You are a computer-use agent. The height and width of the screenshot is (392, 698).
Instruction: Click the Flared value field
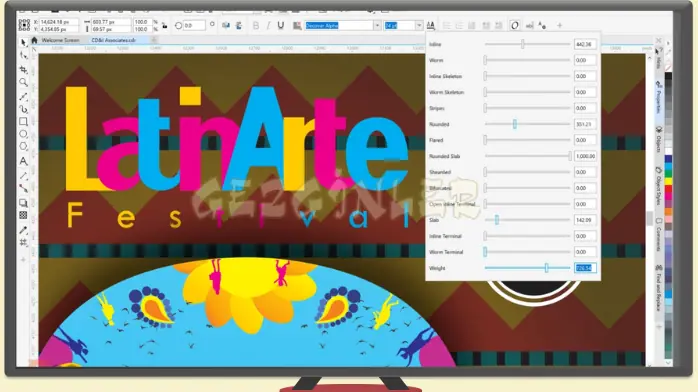click(585, 140)
